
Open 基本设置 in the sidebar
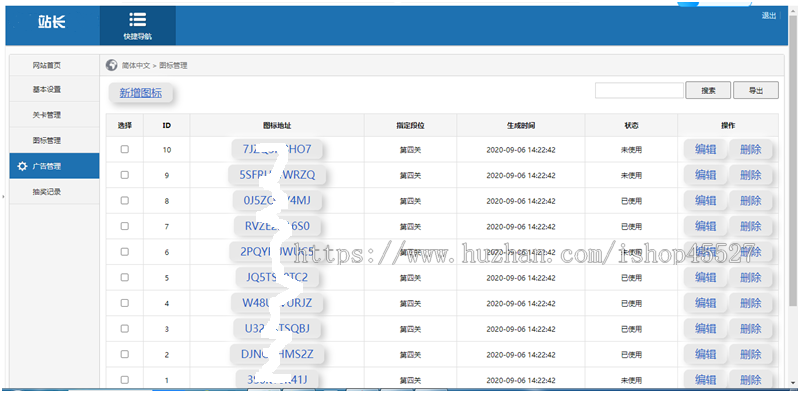[47, 89]
